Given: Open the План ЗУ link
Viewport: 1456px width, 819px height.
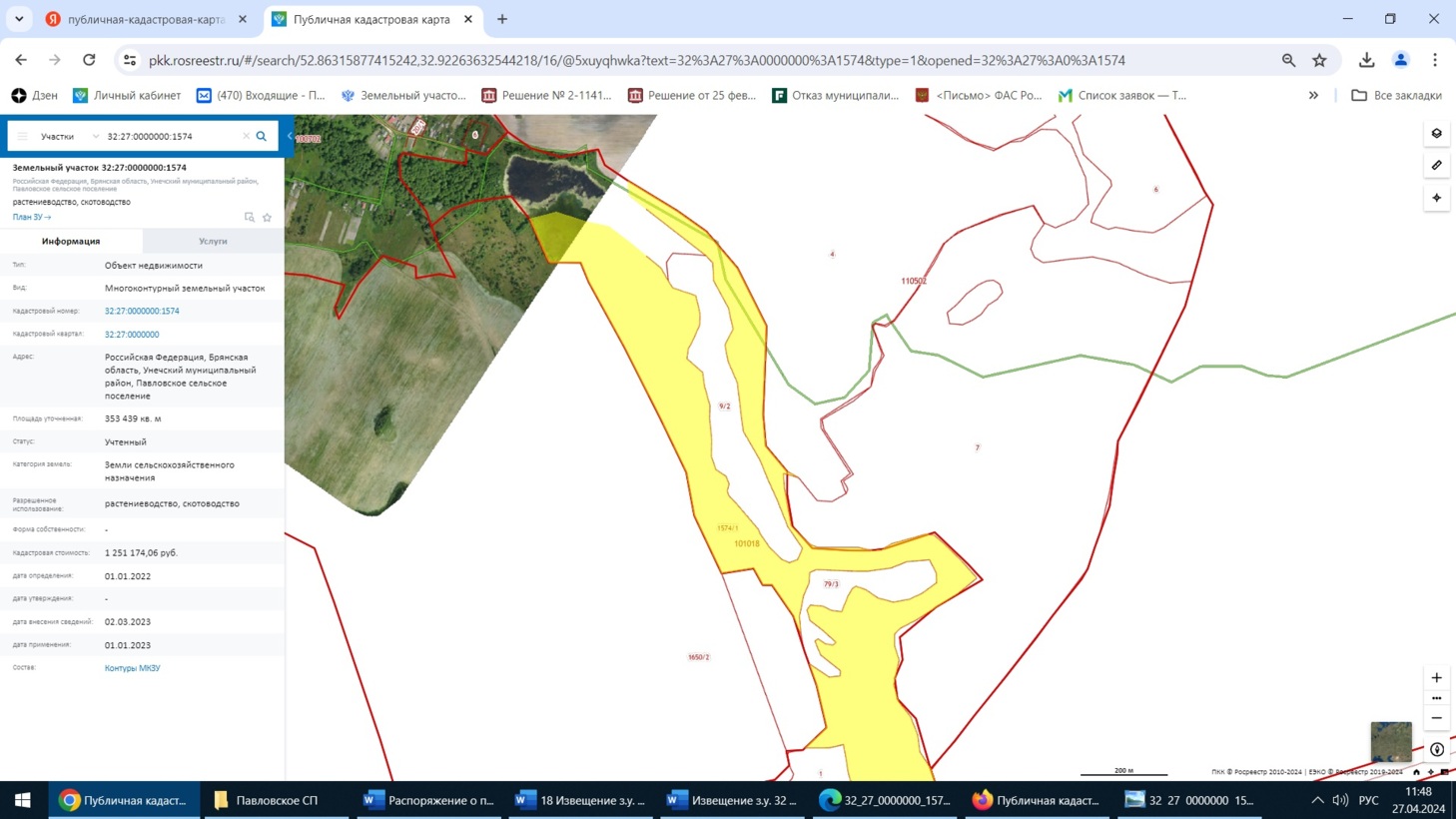Looking at the screenshot, I should 31,217.
